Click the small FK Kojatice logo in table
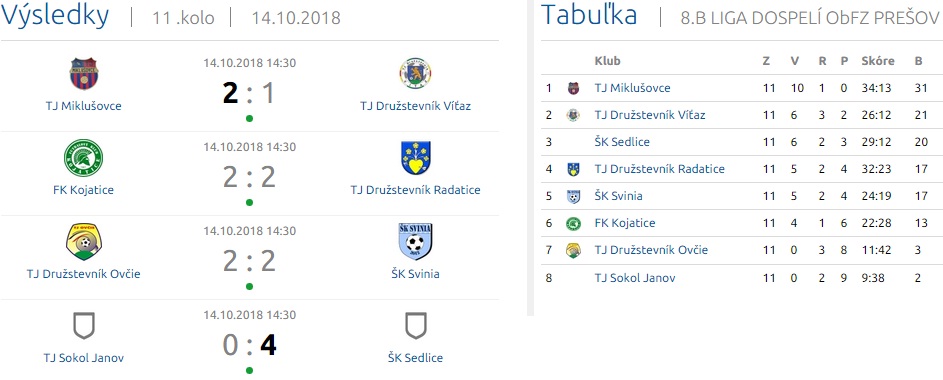The height and width of the screenshot is (380, 943). pyautogui.click(x=573, y=224)
